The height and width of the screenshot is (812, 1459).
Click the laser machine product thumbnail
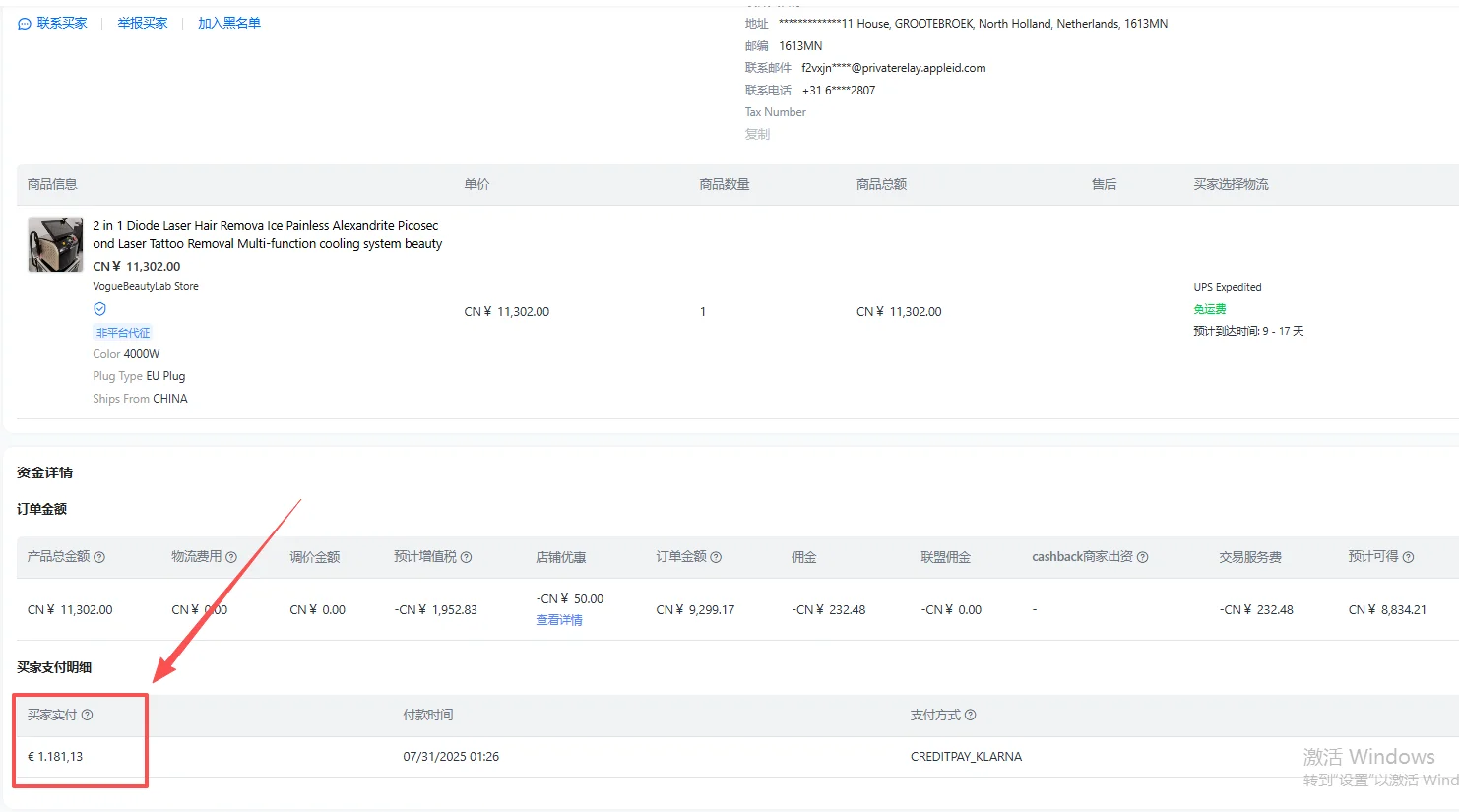coord(55,244)
